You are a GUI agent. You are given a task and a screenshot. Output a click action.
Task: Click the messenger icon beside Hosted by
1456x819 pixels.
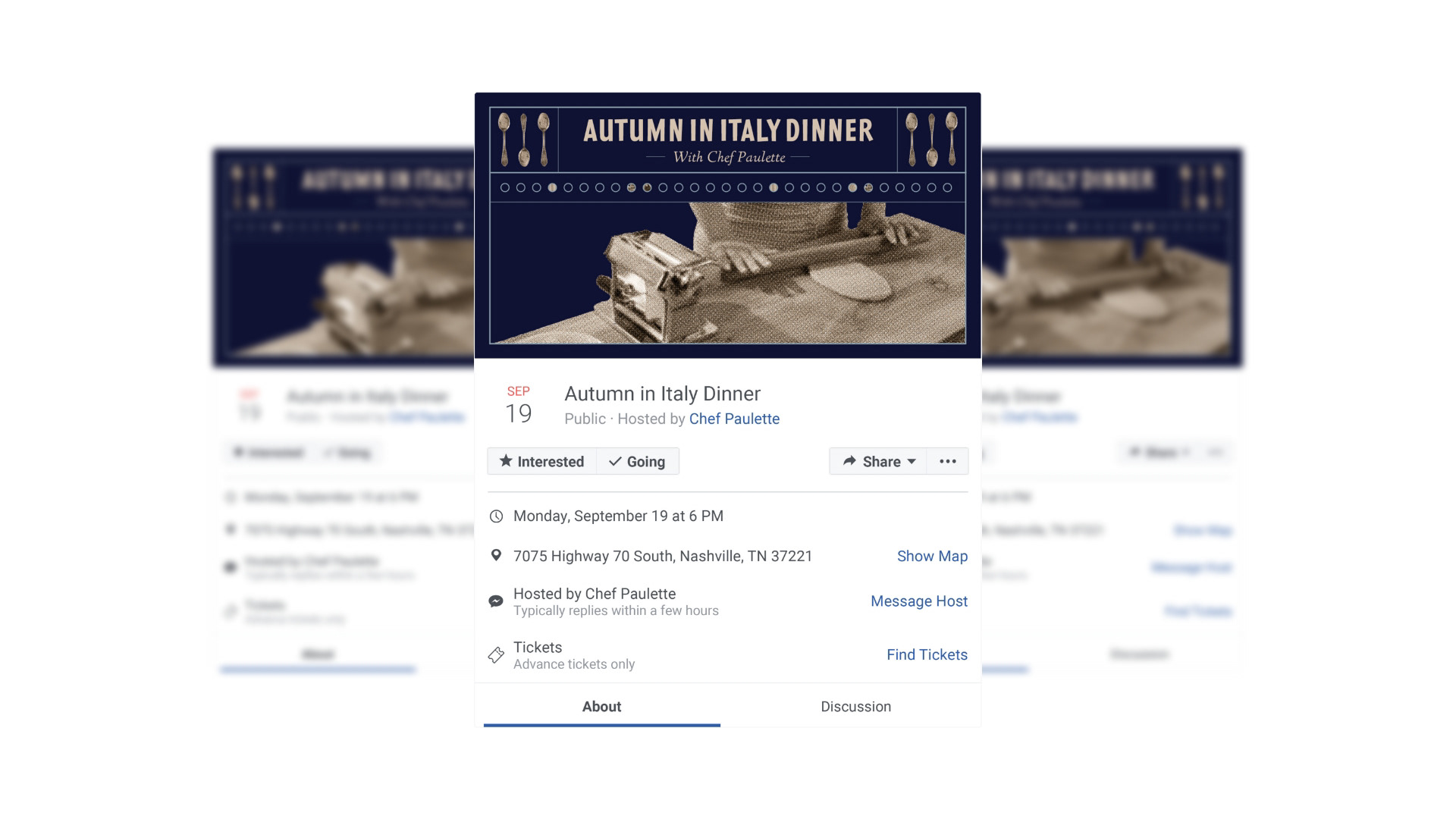click(496, 601)
